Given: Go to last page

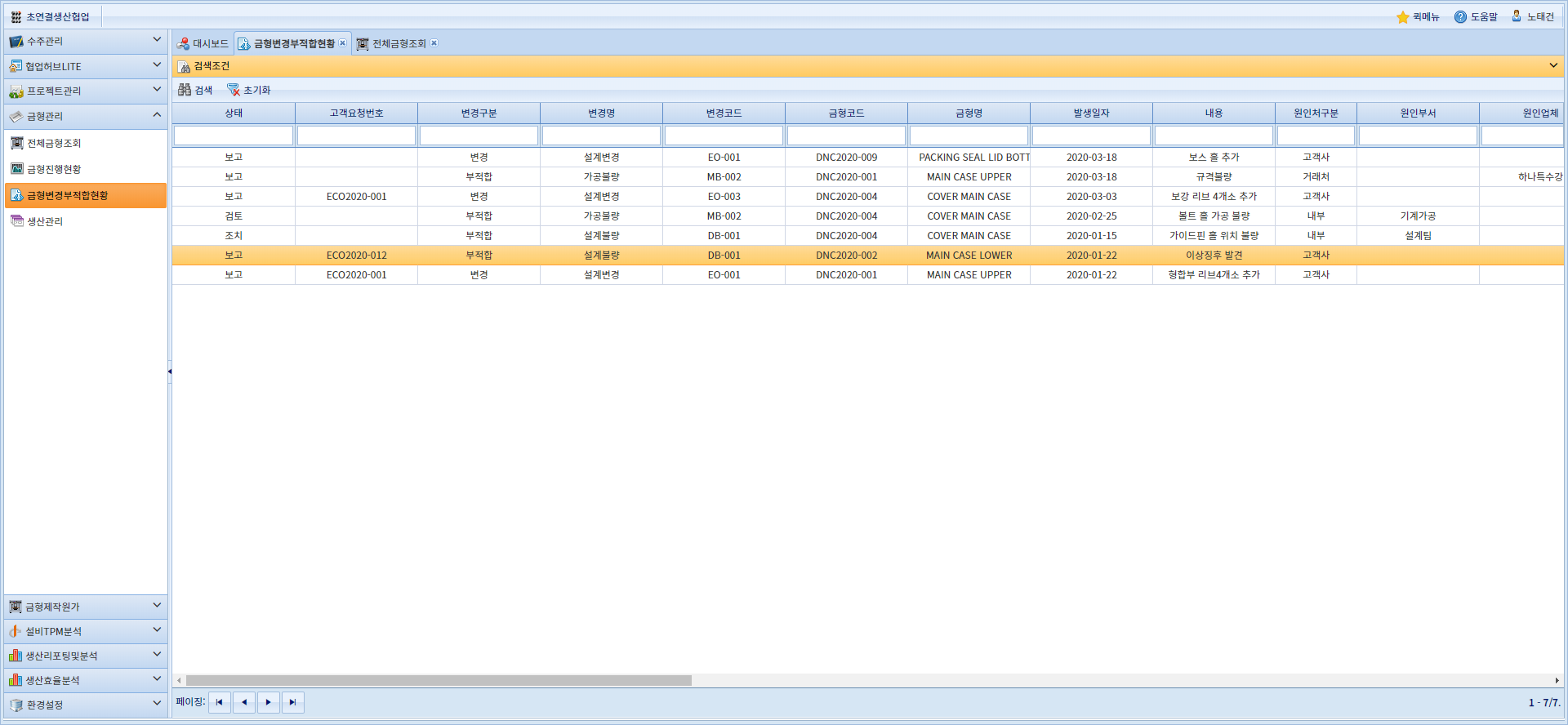Looking at the screenshot, I should (x=293, y=702).
